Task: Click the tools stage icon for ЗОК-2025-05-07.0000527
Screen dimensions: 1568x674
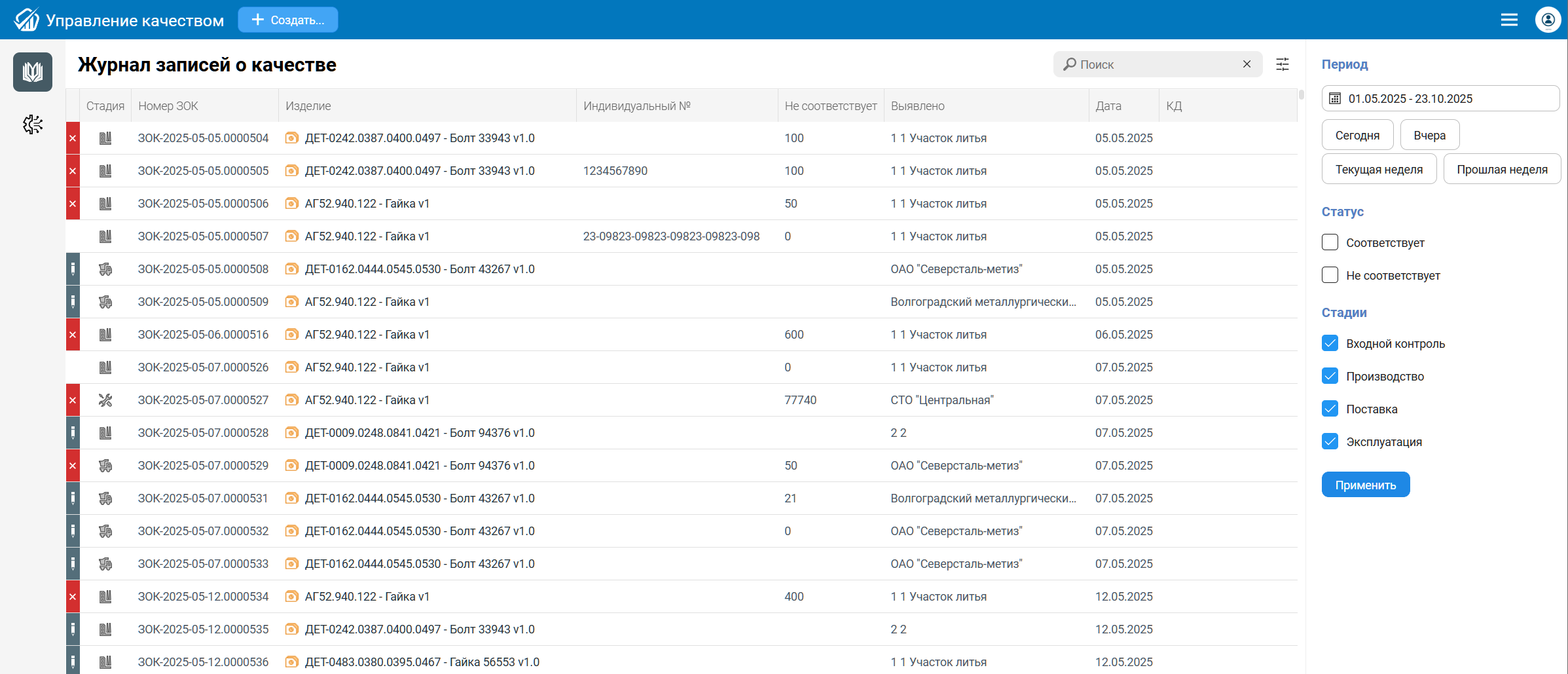Action: tap(105, 400)
